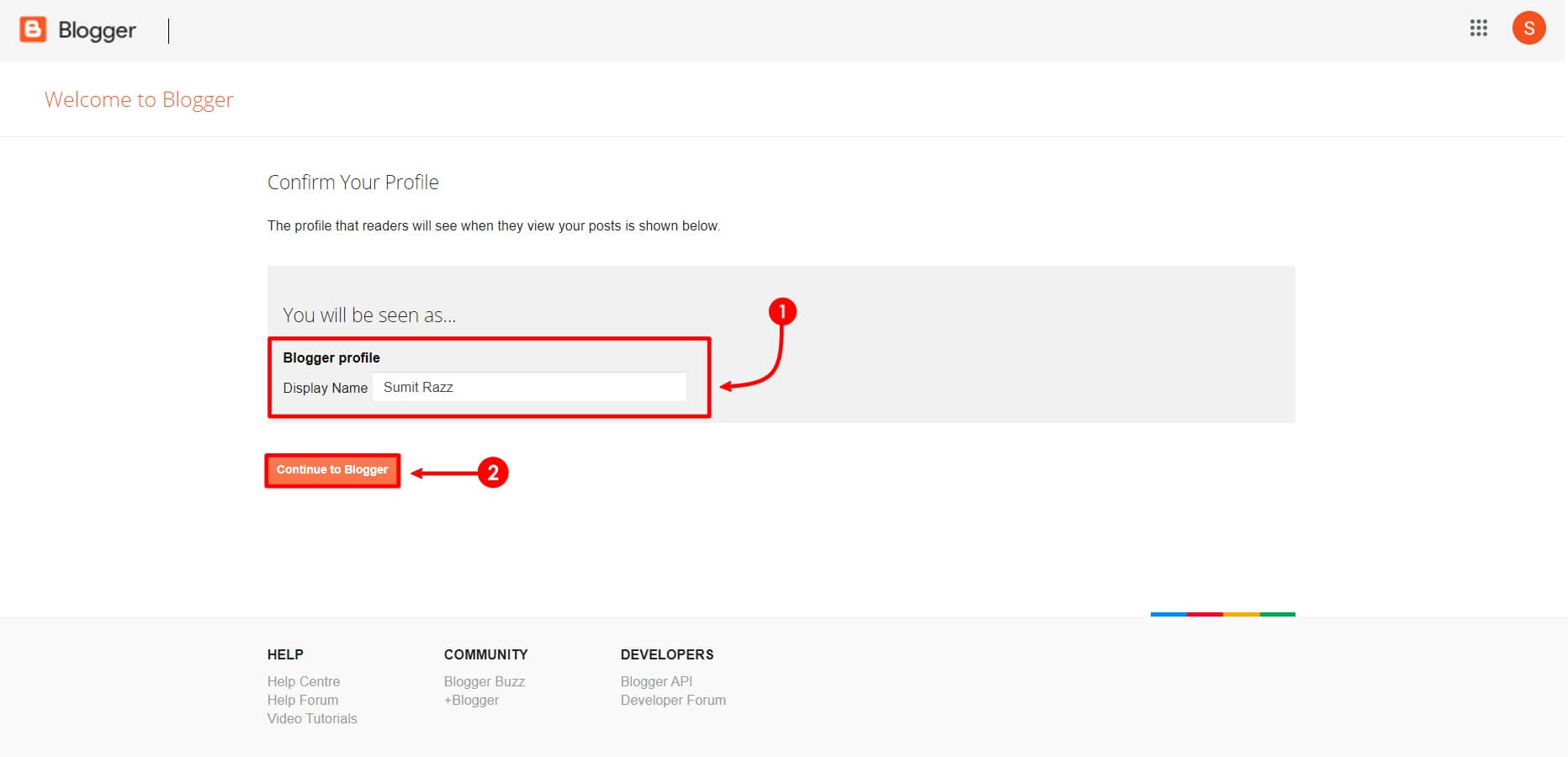Open the Help Forum link
Image resolution: width=1568 pixels, height=757 pixels.
(303, 700)
